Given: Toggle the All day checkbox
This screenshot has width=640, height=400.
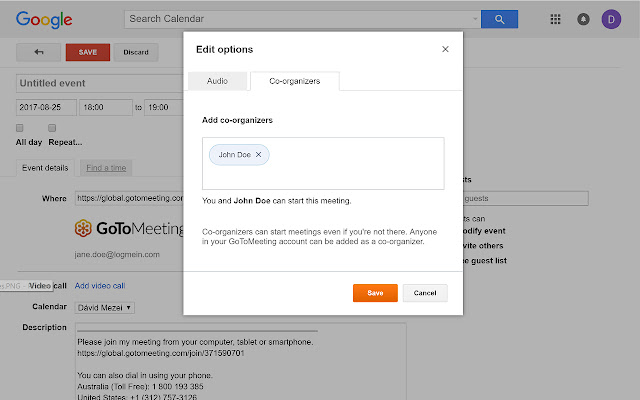Looking at the screenshot, I should (20, 128).
